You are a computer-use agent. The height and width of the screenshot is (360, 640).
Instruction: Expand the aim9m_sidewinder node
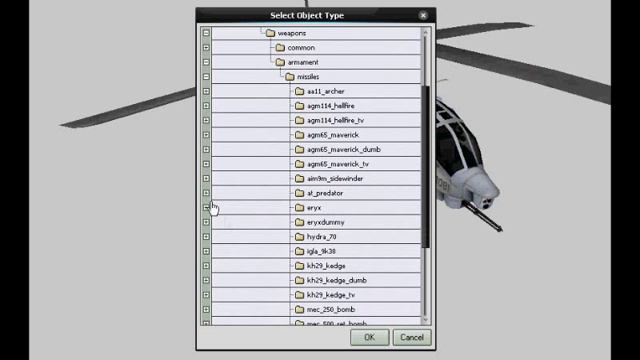[206, 178]
